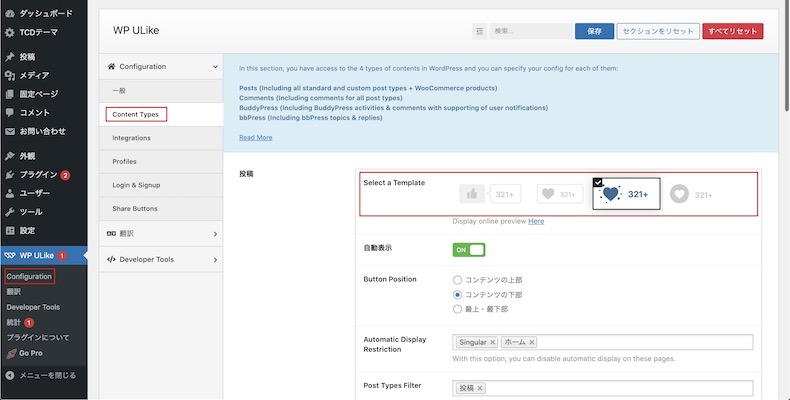Viewport: 790px width, 400px height.
Task: Click the 保存 save button
Action: [x=595, y=31]
